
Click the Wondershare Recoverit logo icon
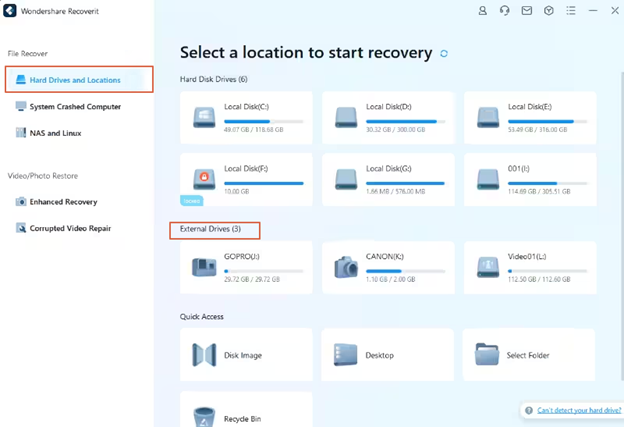click(x=10, y=11)
